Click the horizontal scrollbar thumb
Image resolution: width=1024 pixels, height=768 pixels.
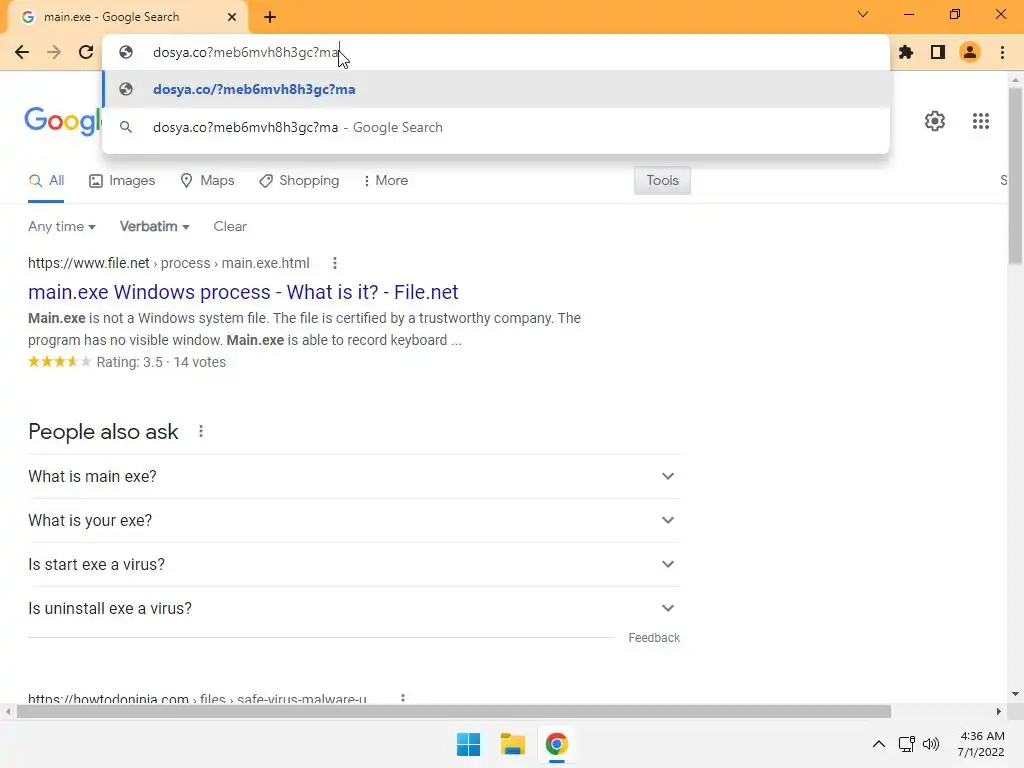coord(454,712)
